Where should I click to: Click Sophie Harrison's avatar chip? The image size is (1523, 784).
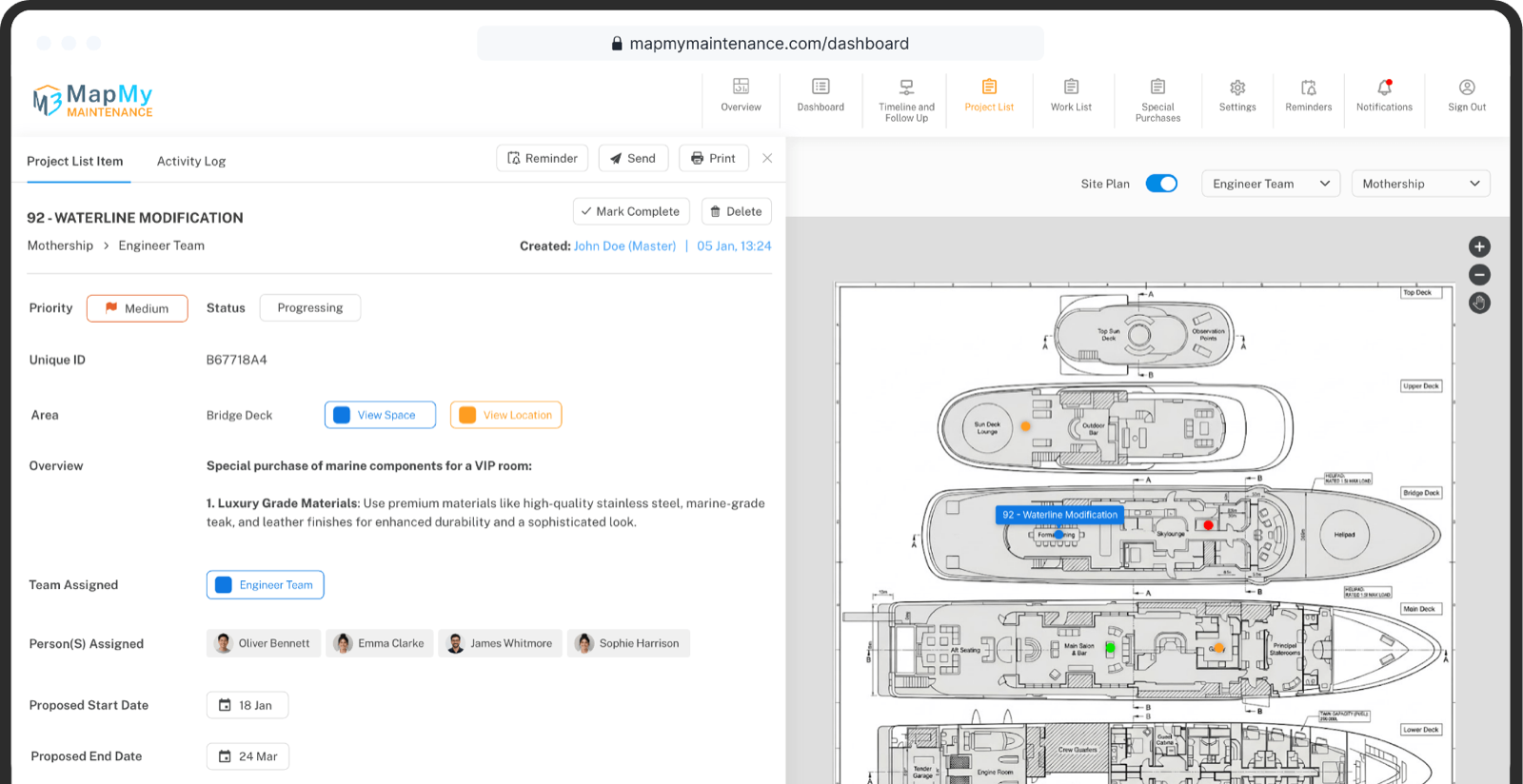point(628,643)
